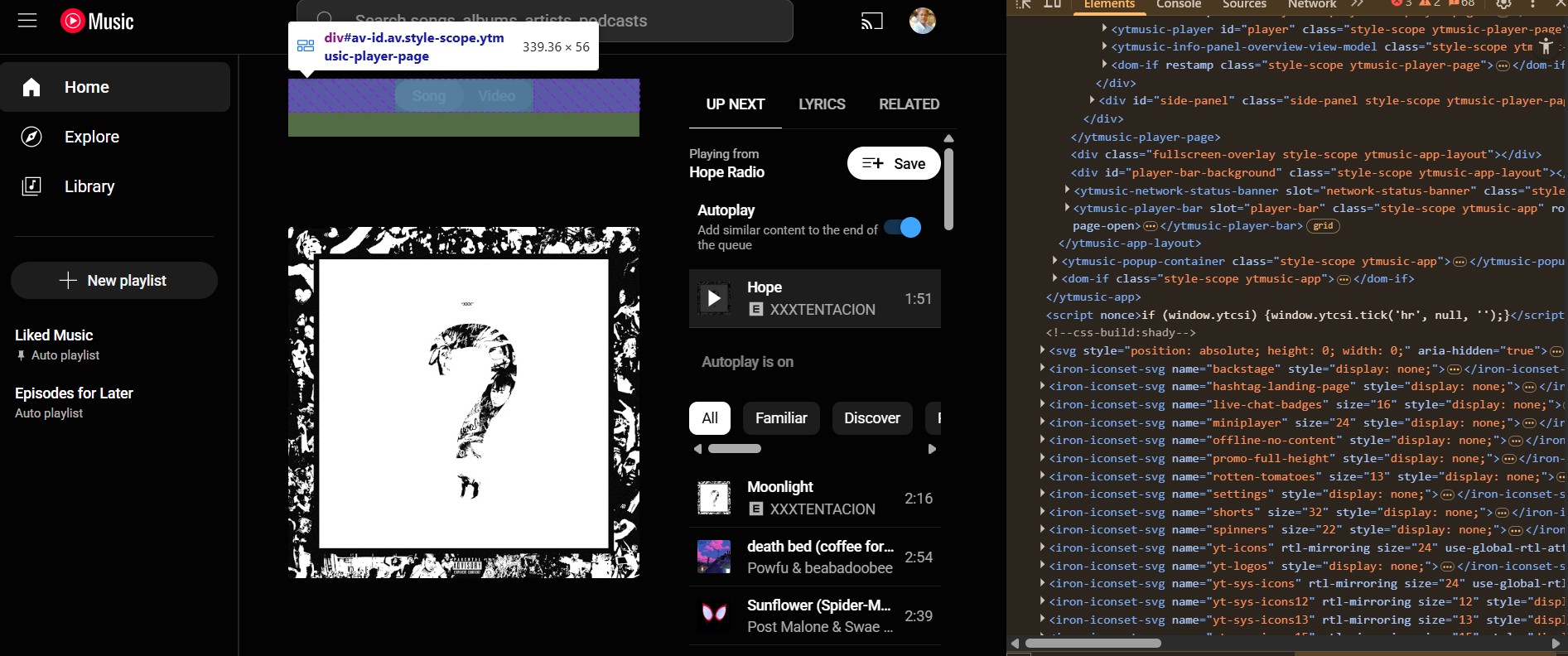This screenshot has height=656, width=1568.
Task: Select the Discover filter chip
Action: click(872, 418)
